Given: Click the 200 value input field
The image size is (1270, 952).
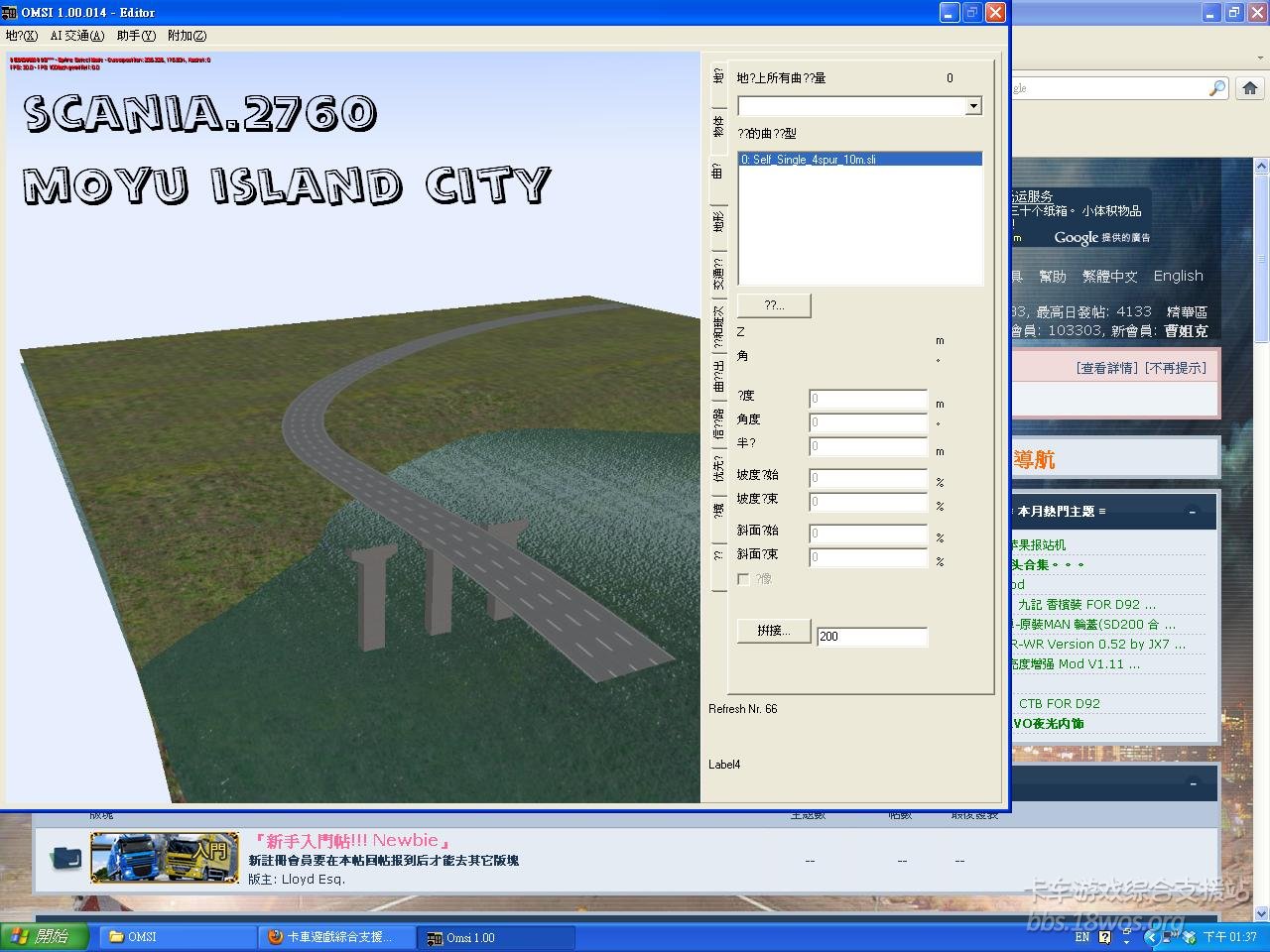Looking at the screenshot, I should pos(872,637).
